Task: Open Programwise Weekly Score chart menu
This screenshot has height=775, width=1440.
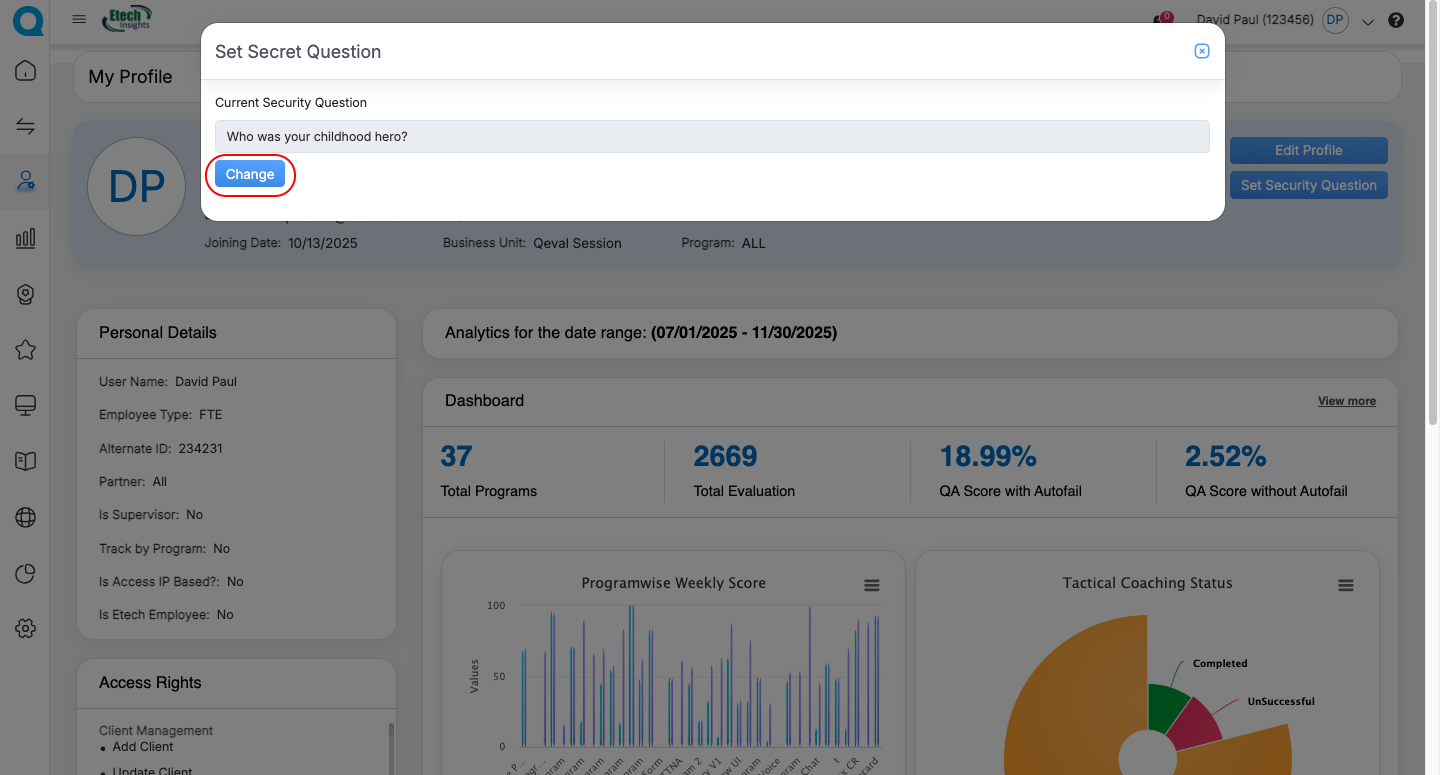Action: tap(871, 585)
